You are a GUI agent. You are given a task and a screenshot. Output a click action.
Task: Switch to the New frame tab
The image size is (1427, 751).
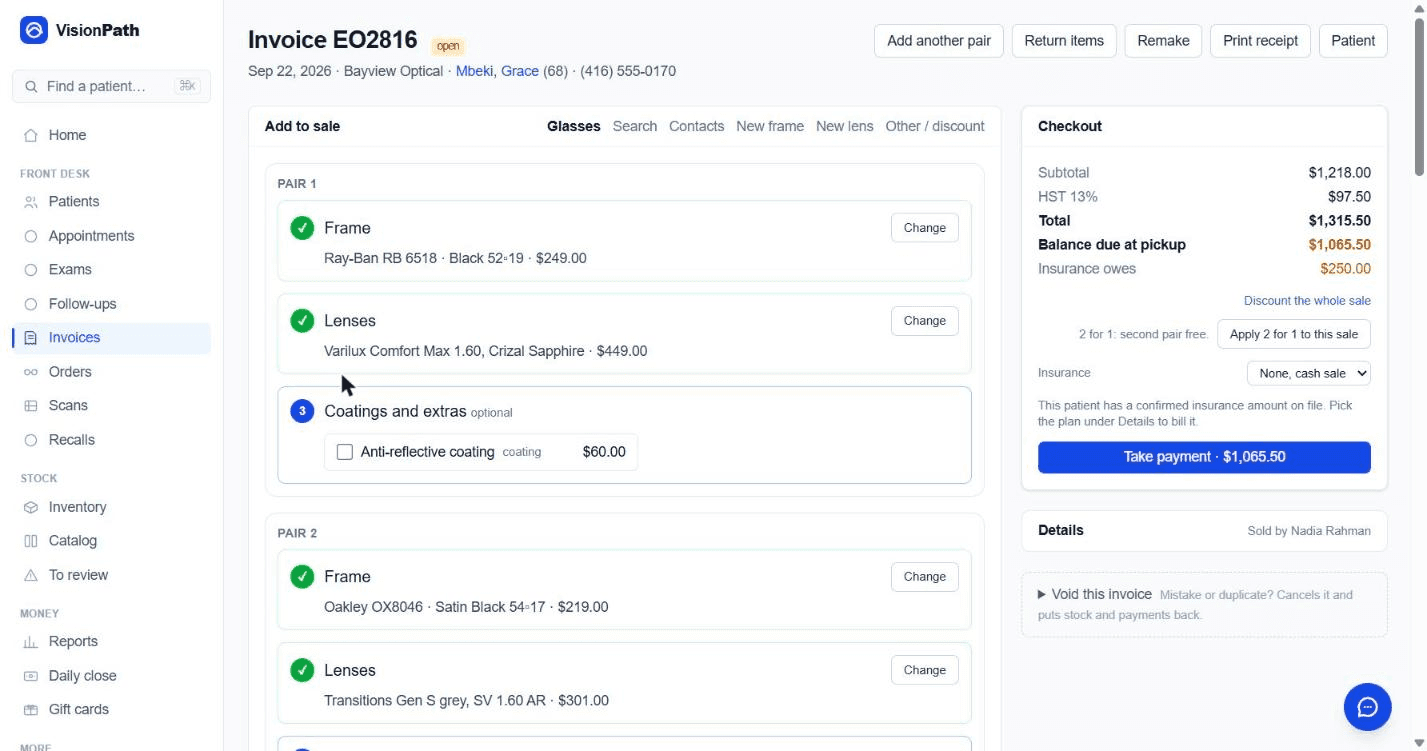pos(770,126)
